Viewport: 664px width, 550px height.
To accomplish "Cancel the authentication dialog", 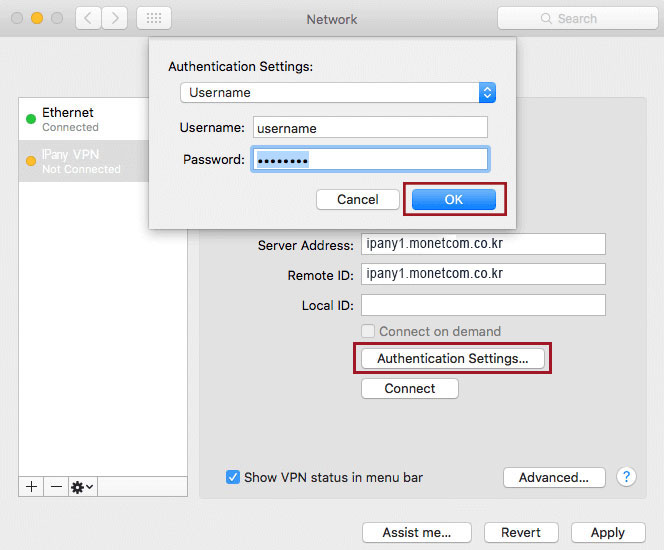I will pos(357,200).
